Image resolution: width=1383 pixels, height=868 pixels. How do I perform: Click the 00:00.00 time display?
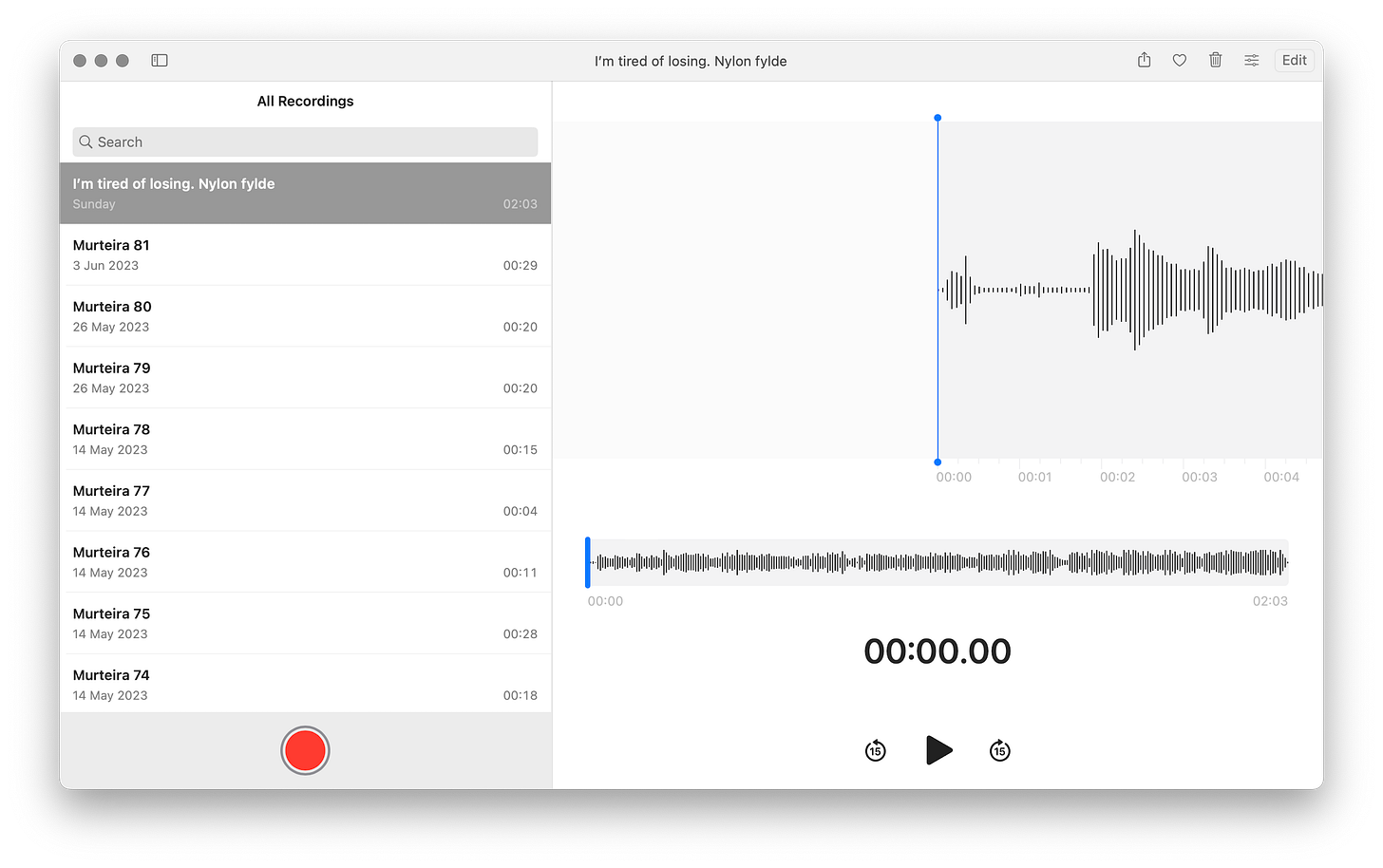click(938, 651)
